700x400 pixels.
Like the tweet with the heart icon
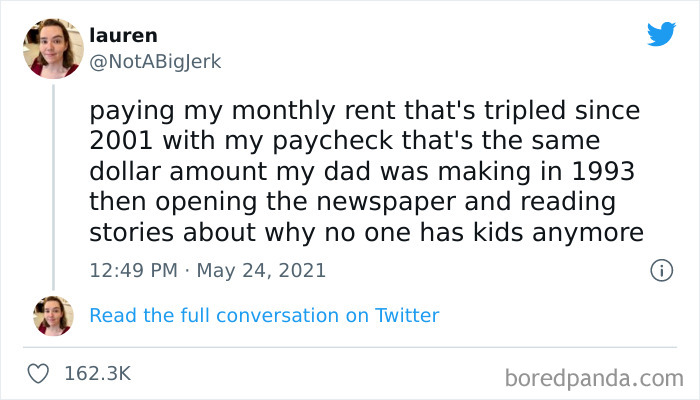click(41, 373)
